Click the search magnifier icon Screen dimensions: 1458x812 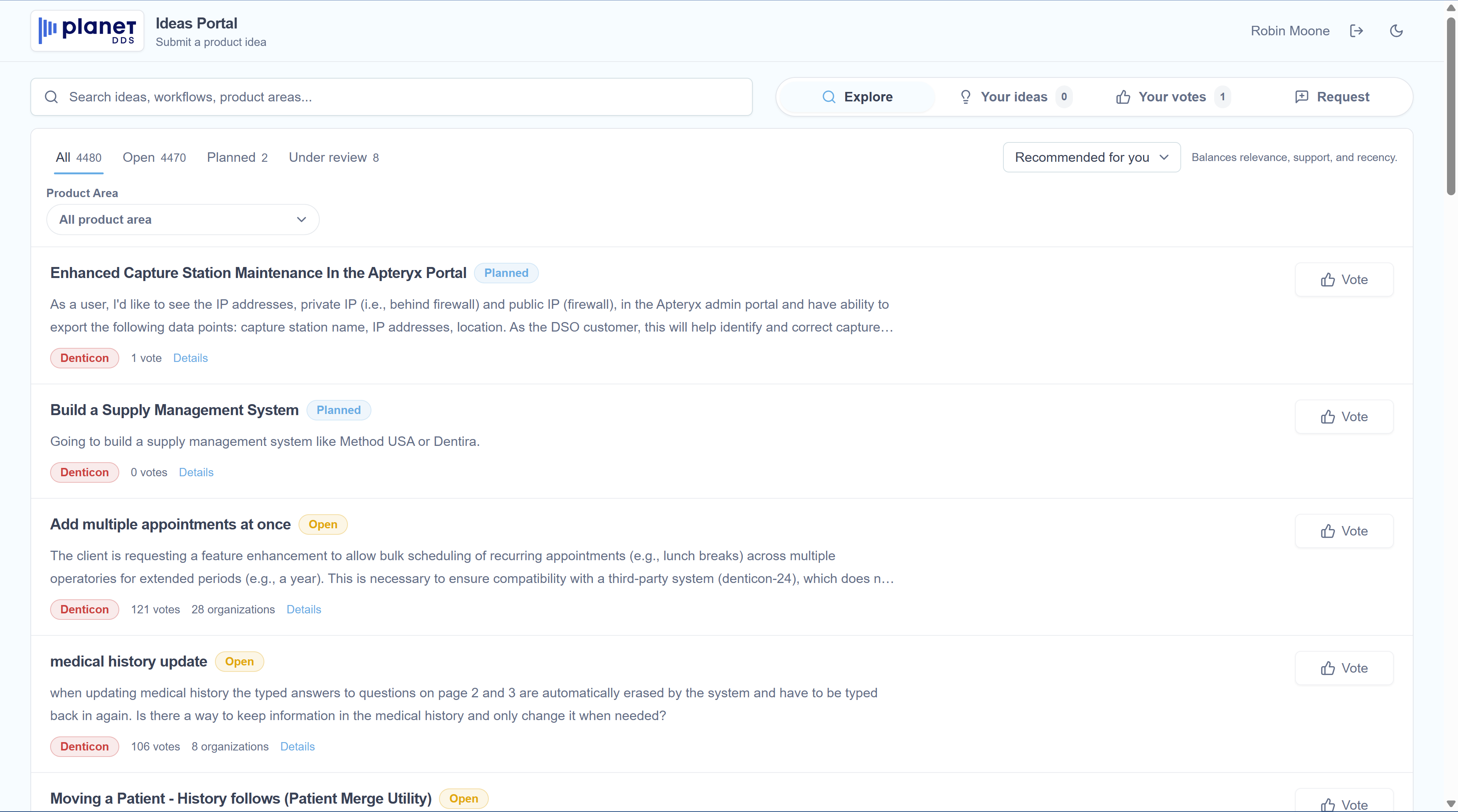click(52, 97)
